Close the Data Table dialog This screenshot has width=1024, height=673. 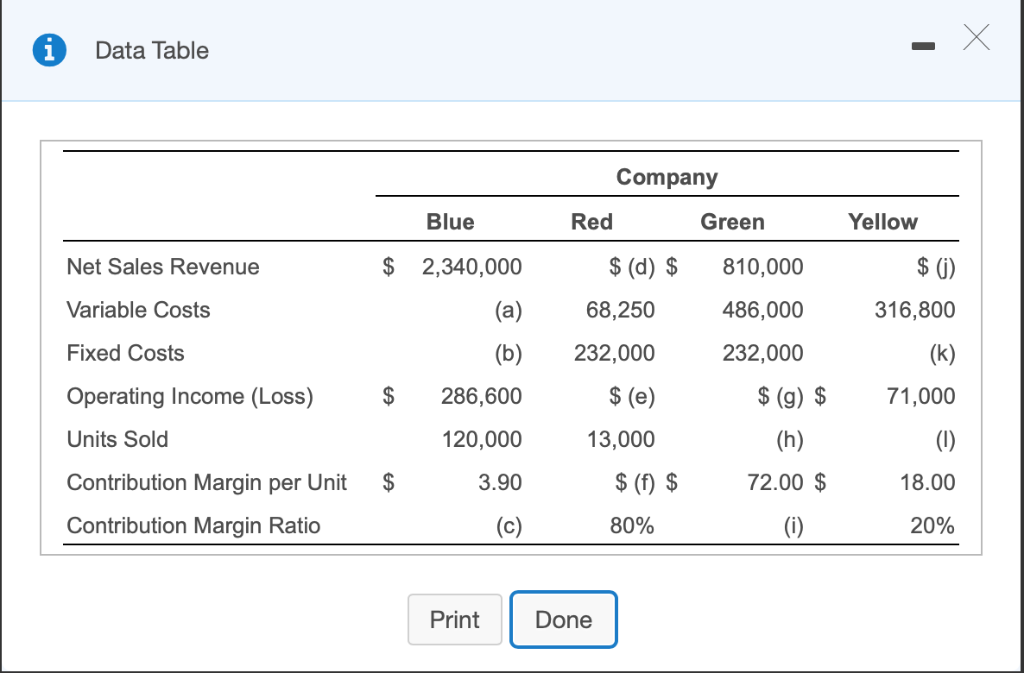[976, 37]
